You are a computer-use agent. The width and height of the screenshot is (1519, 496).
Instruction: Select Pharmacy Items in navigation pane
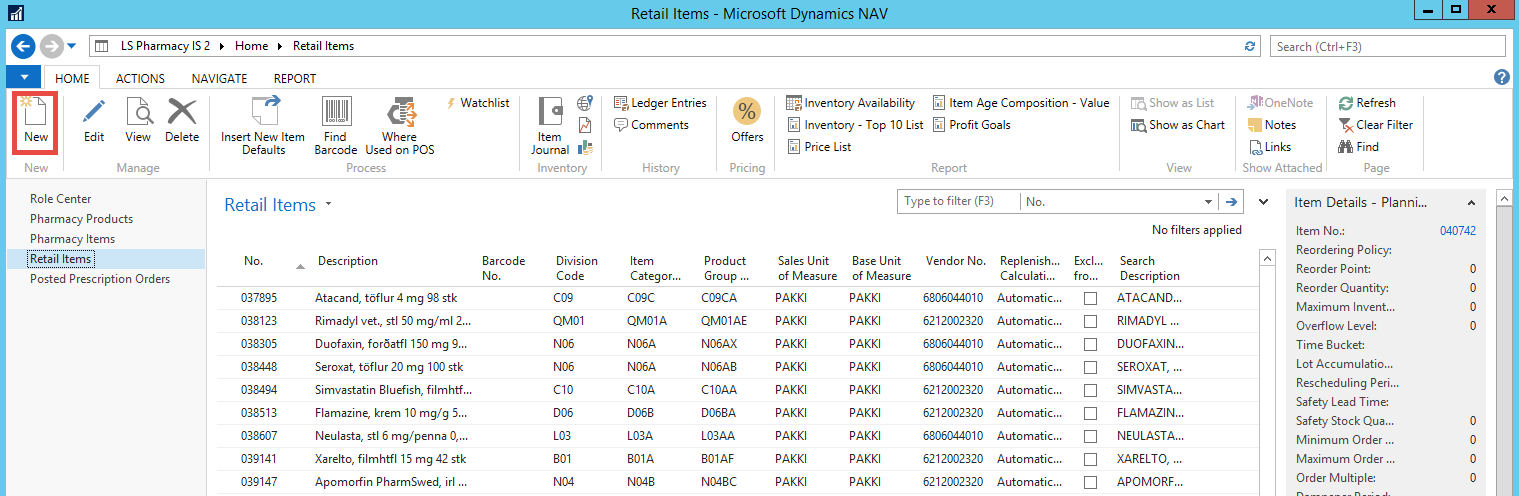point(72,239)
